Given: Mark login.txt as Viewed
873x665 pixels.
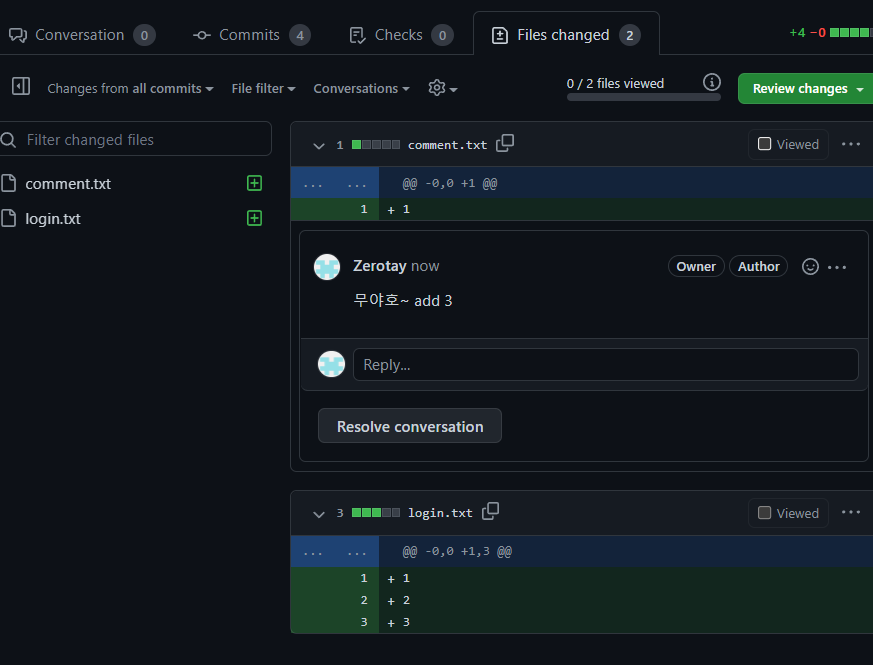Looking at the screenshot, I should point(788,513).
